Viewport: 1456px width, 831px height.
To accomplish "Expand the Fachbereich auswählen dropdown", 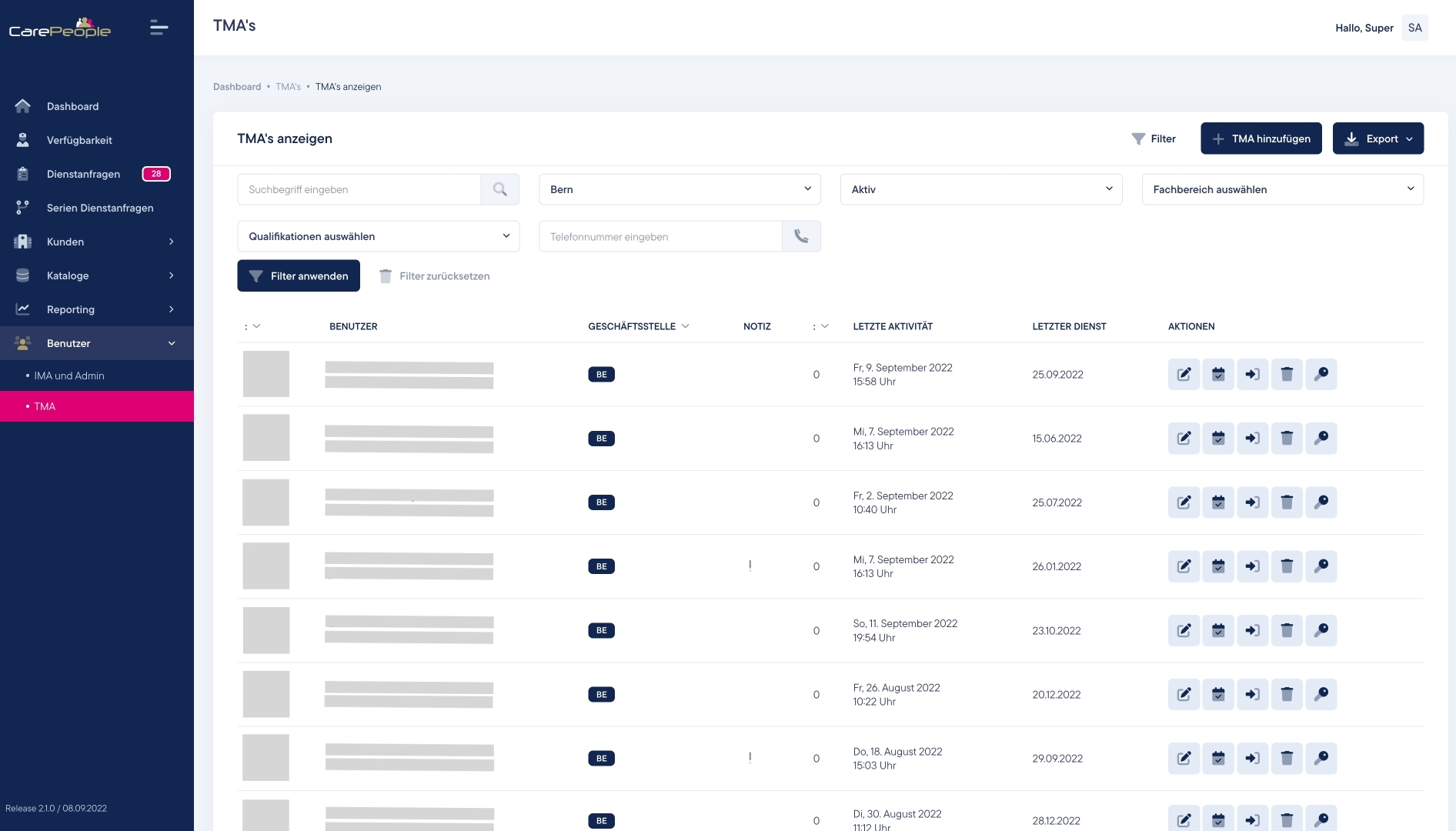I will pyautogui.click(x=1282, y=189).
